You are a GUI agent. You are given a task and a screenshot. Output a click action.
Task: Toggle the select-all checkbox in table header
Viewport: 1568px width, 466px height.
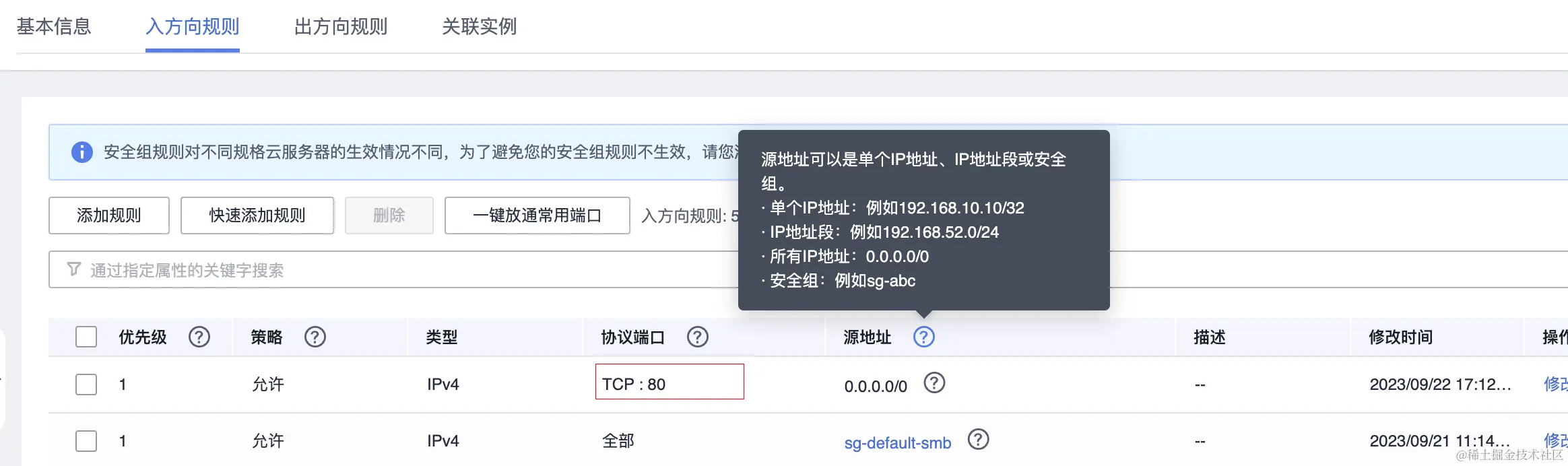[x=86, y=337]
